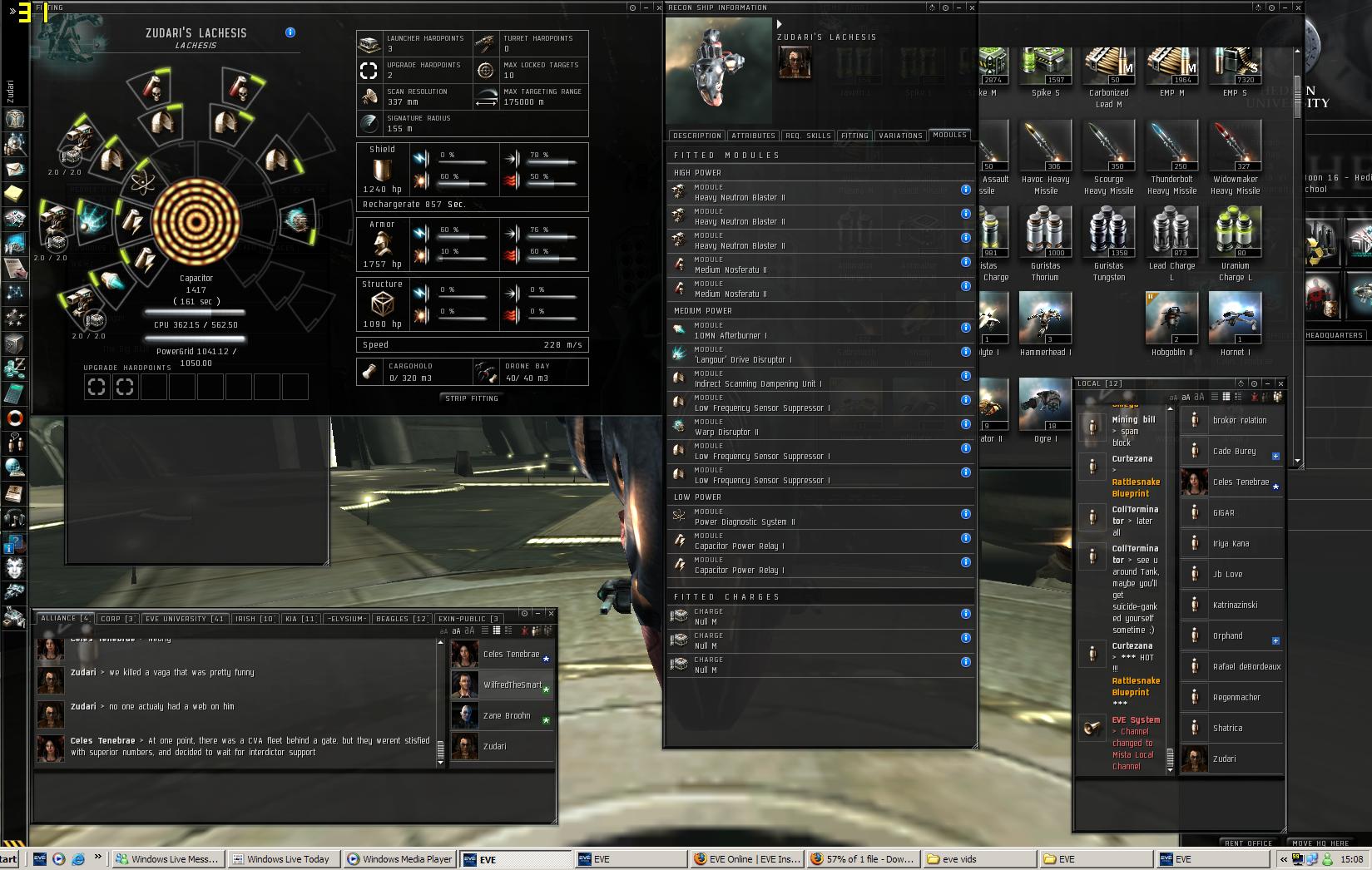
Task: Show info for Warp Disruptor II module
Action: coord(965,424)
